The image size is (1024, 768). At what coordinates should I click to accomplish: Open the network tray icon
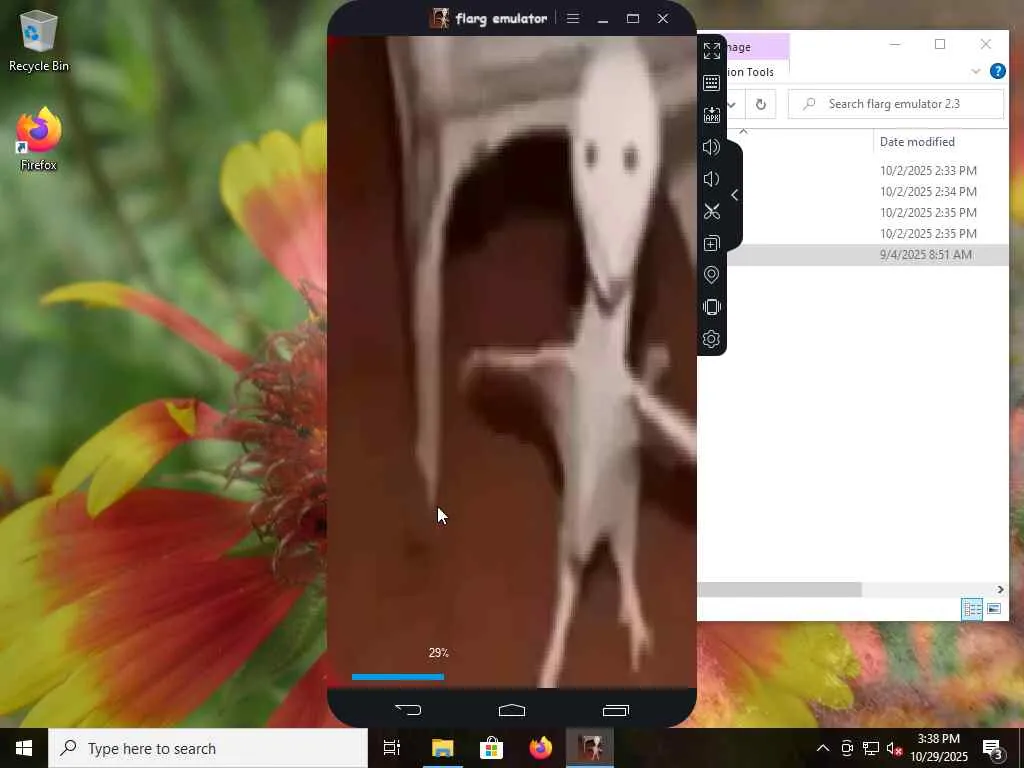coord(871,748)
